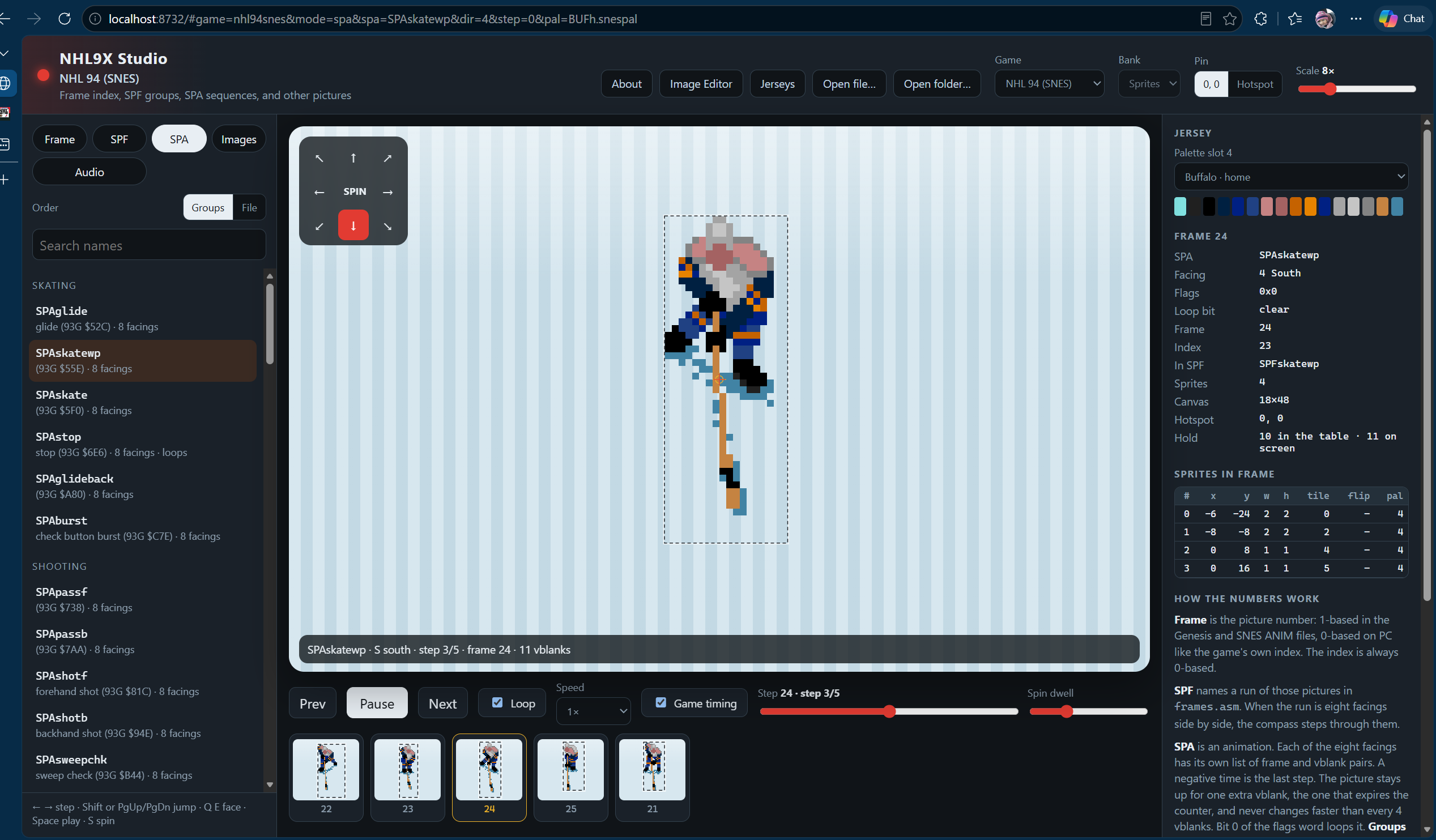
Task: Add a new tab in the vertical tab bar
Action: click(x=5, y=180)
